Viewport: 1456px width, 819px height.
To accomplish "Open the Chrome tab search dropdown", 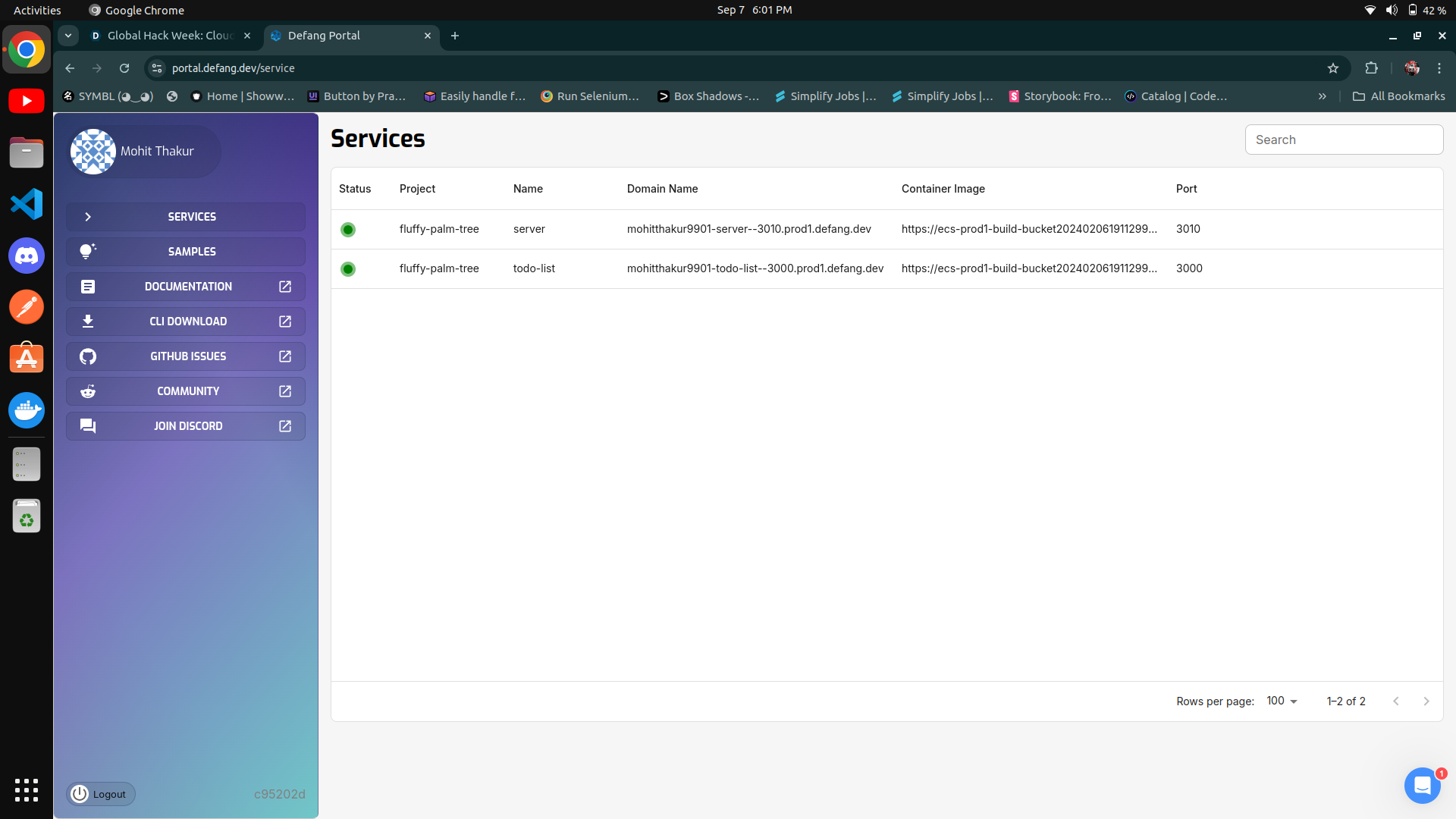I will coord(68,36).
